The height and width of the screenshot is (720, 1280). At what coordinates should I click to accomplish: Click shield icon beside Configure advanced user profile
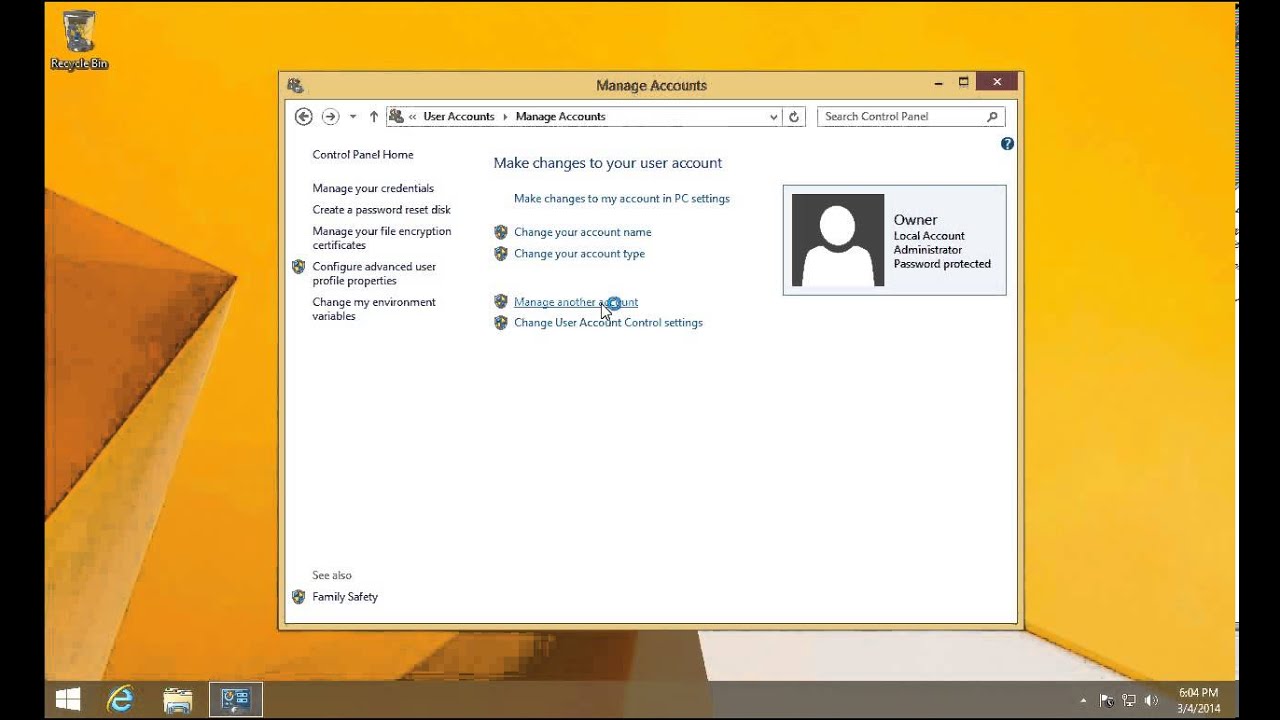(x=298, y=267)
